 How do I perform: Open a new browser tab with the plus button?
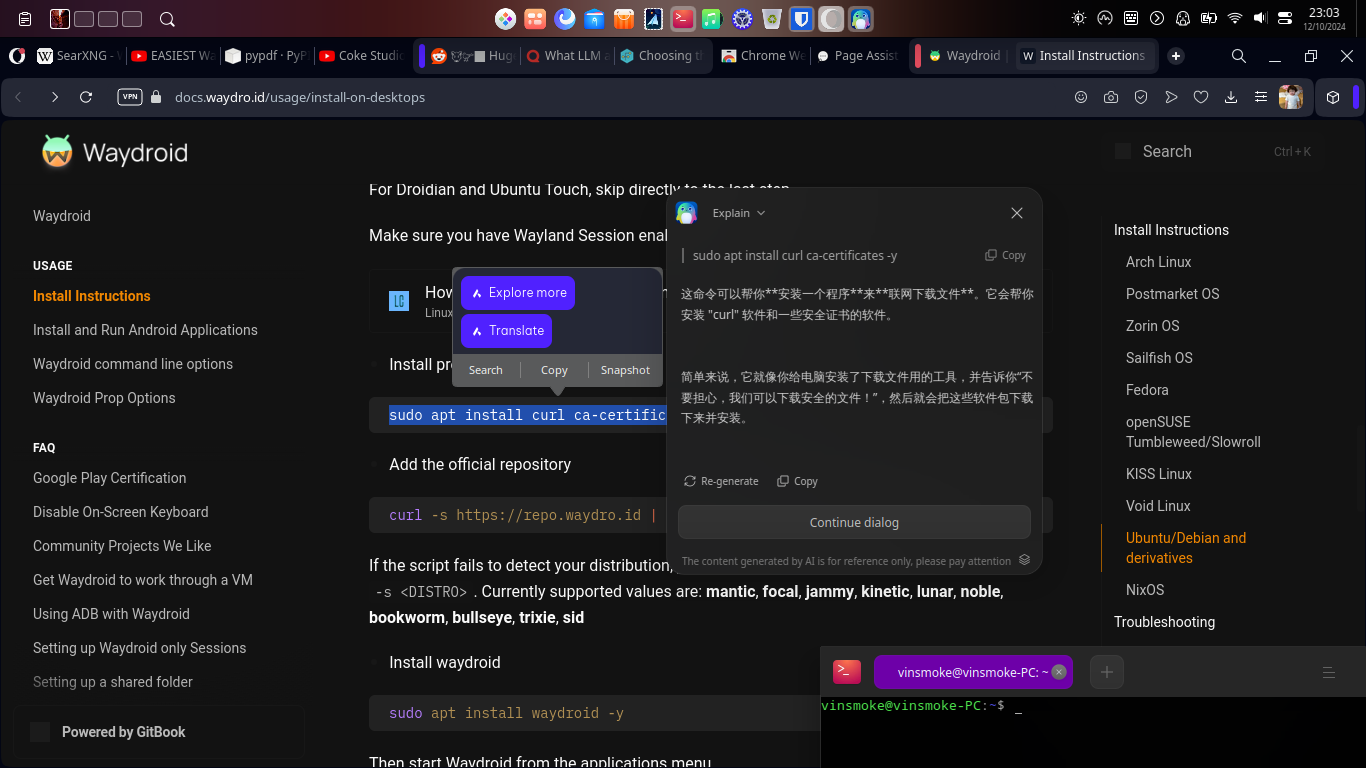click(x=1176, y=56)
